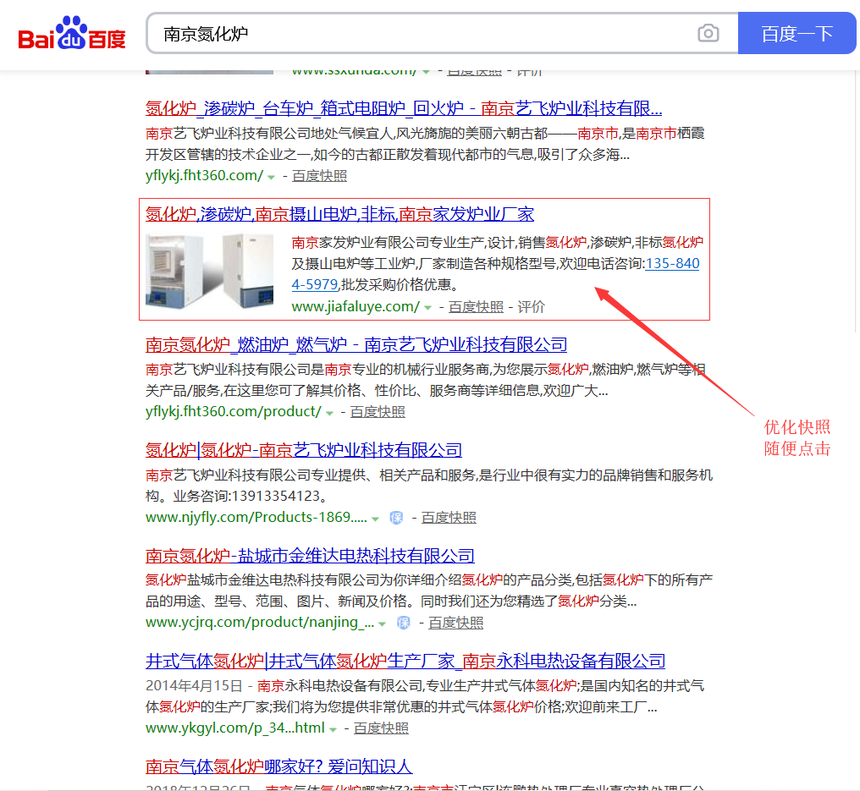Open 百度快照 for www.jiafaluye.com result
The image size is (860, 791).
tap(476, 307)
